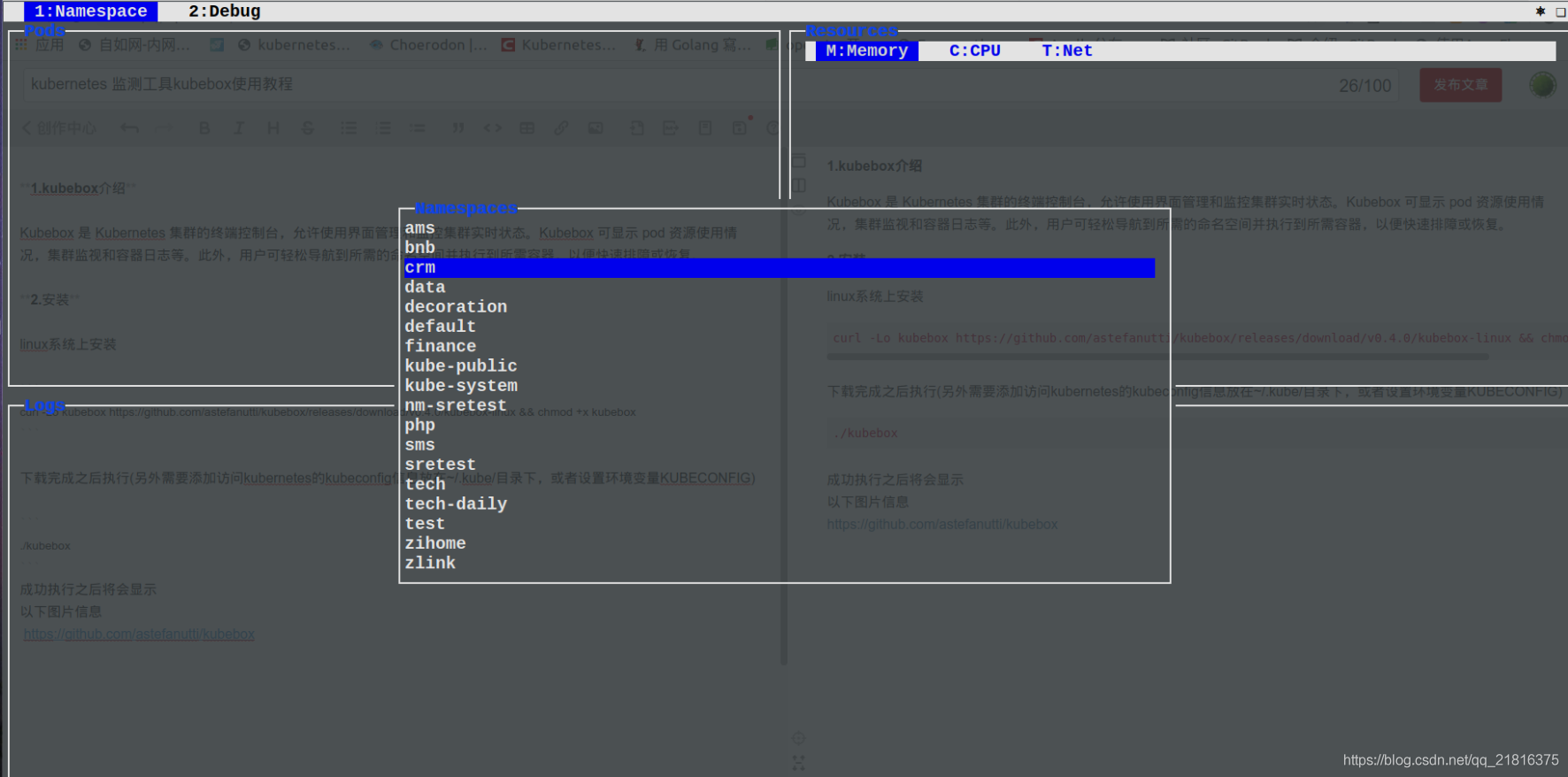Open the T:Net resources tab
This screenshot has height=777, width=1568.
click(x=1066, y=51)
